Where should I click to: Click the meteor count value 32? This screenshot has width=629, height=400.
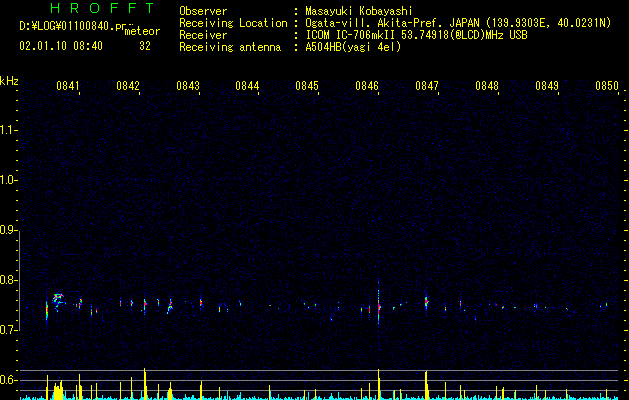tap(145, 46)
